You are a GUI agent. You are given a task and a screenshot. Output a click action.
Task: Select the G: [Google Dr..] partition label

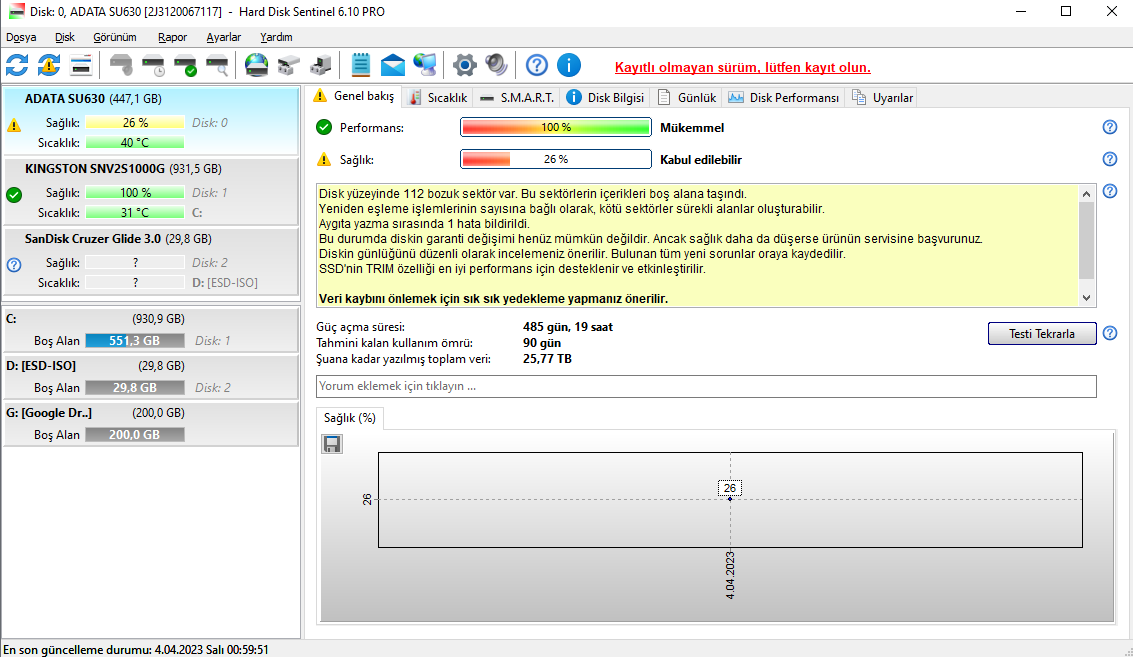tap(49, 413)
